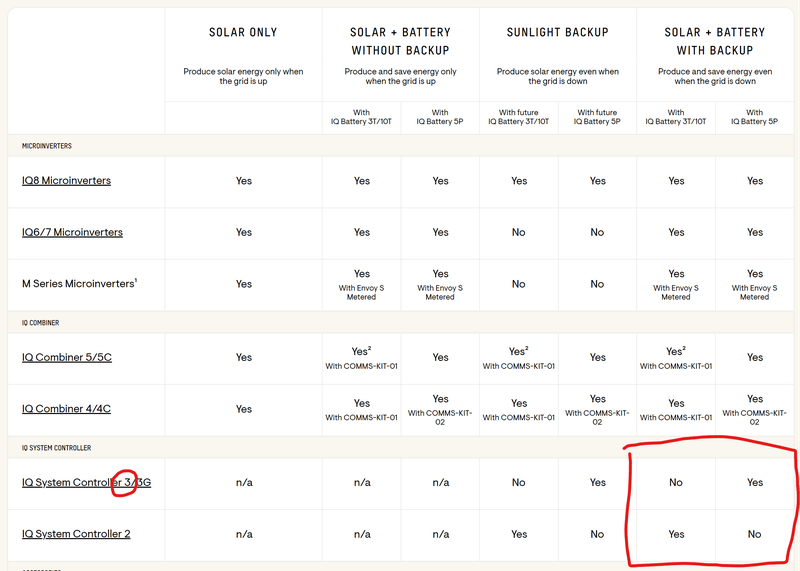Click 'With IQ Battery 3T/10T' under With Backup
The width and height of the screenshot is (800, 571).
pos(676,117)
